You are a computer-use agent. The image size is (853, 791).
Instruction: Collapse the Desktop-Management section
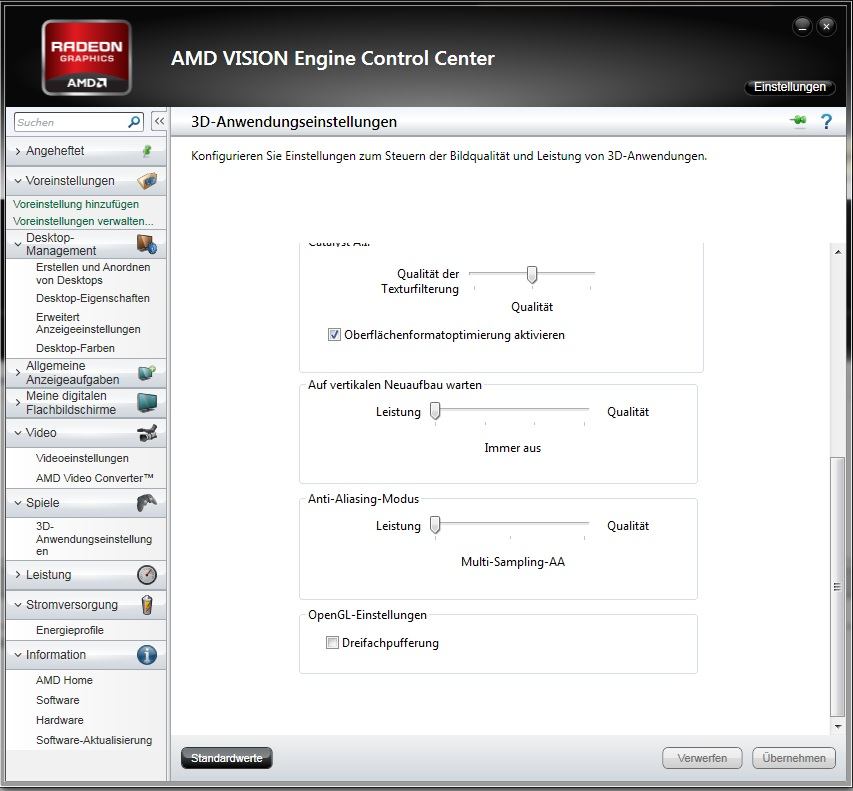tap(18, 244)
